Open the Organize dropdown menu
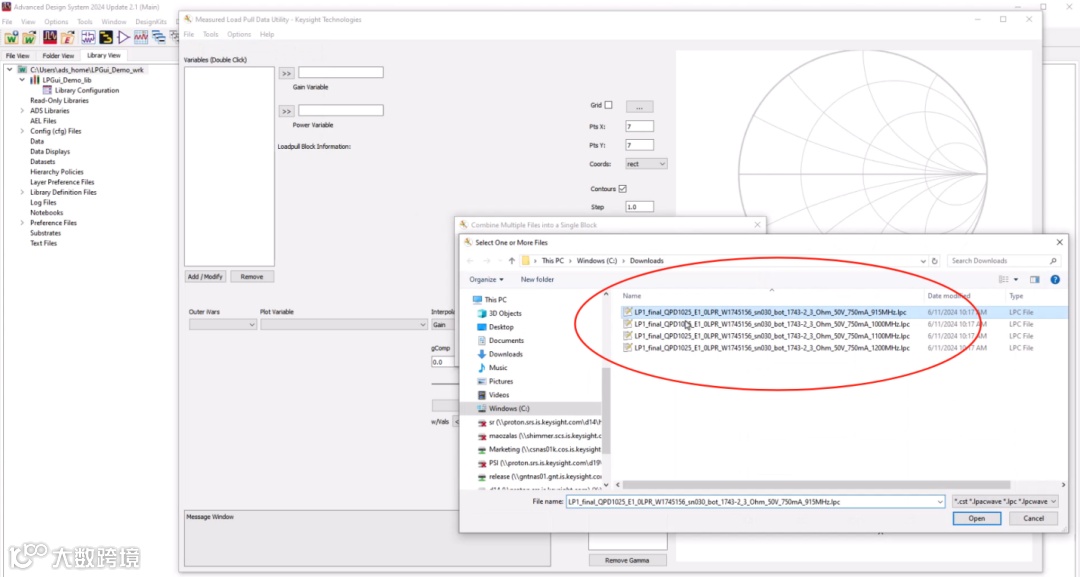This screenshot has width=1080, height=577. tap(486, 280)
